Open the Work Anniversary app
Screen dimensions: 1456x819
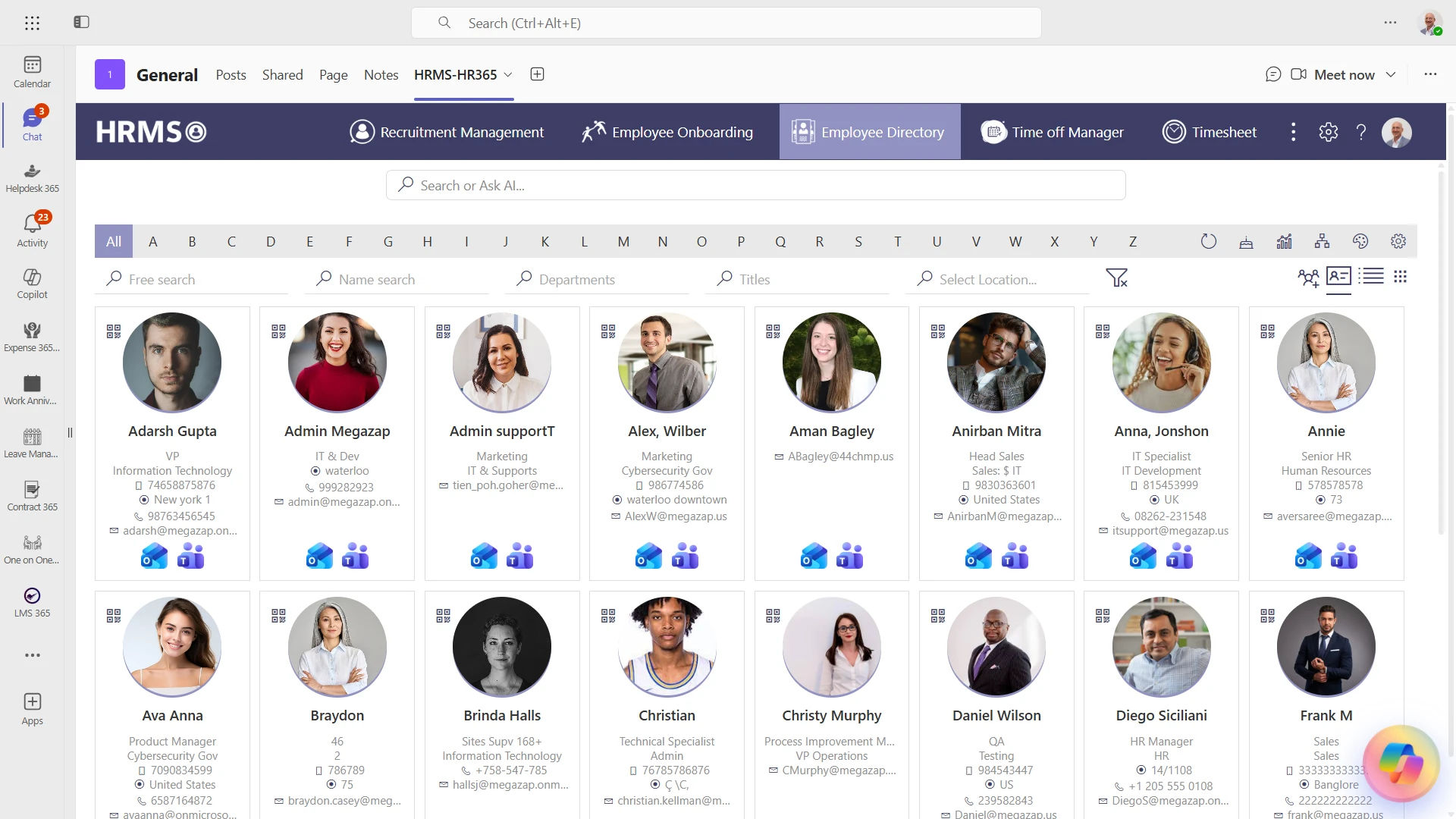click(32, 389)
